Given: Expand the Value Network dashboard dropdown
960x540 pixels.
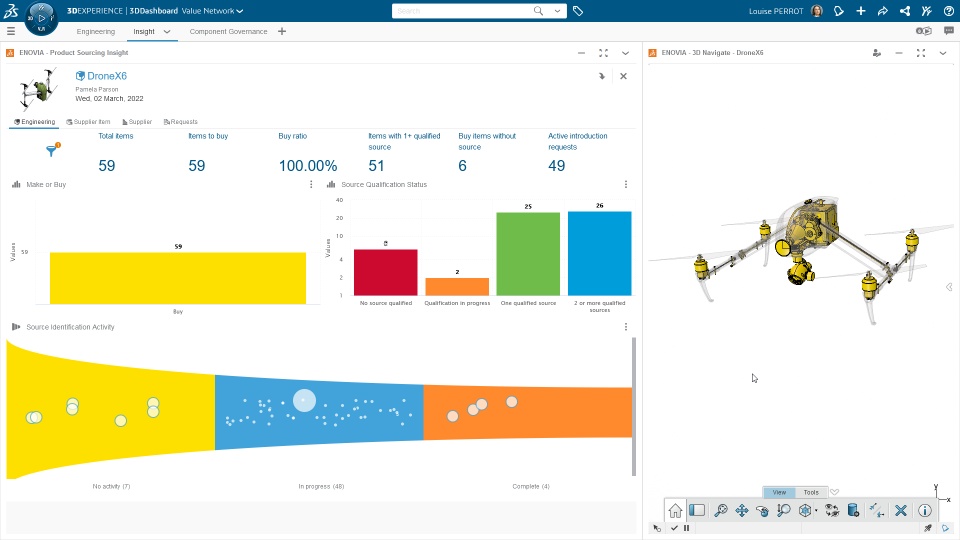Looking at the screenshot, I should click(x=239, y=11).
